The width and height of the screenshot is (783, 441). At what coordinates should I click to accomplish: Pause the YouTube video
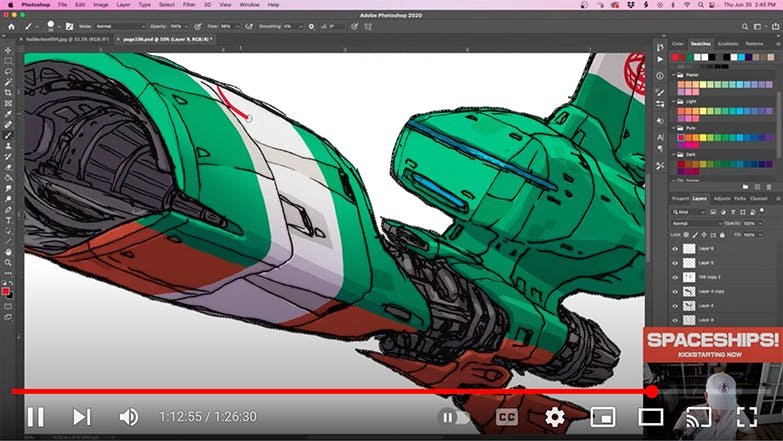point(35,417)
